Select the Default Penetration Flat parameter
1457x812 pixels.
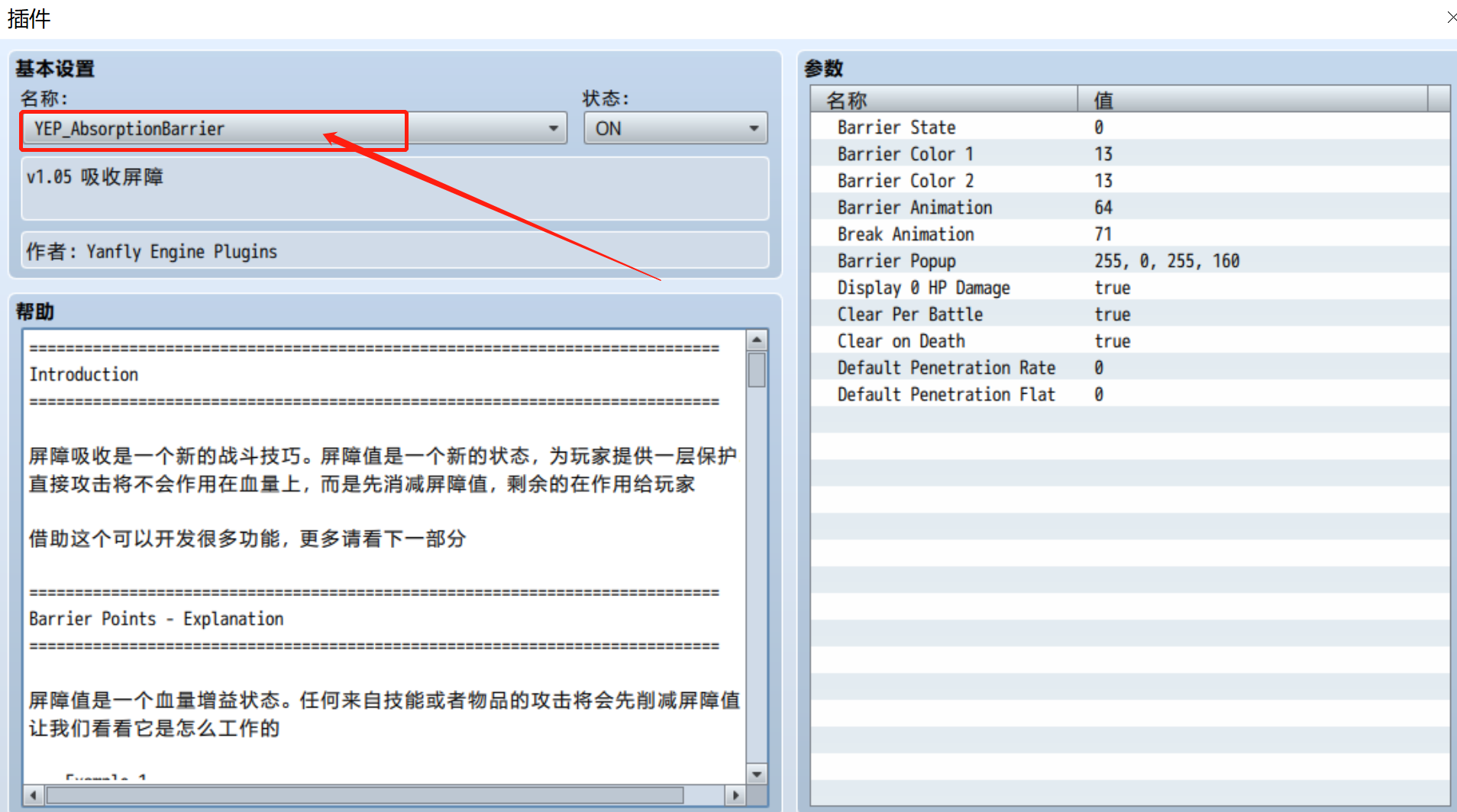pos(1130,394)
